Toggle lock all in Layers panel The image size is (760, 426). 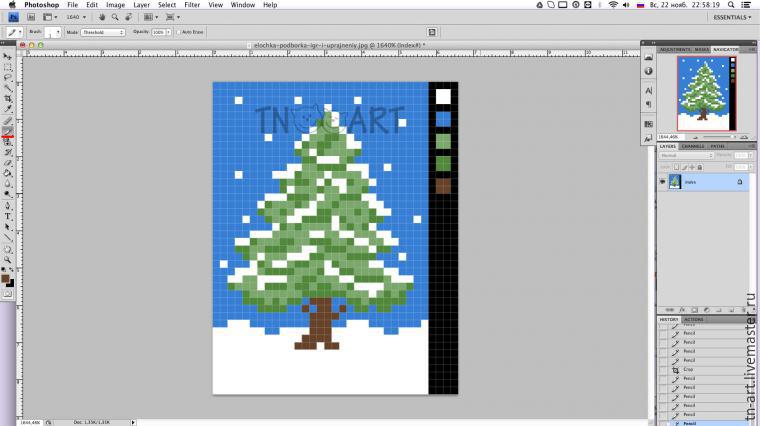pyautogui.click(x=699, y=167)
